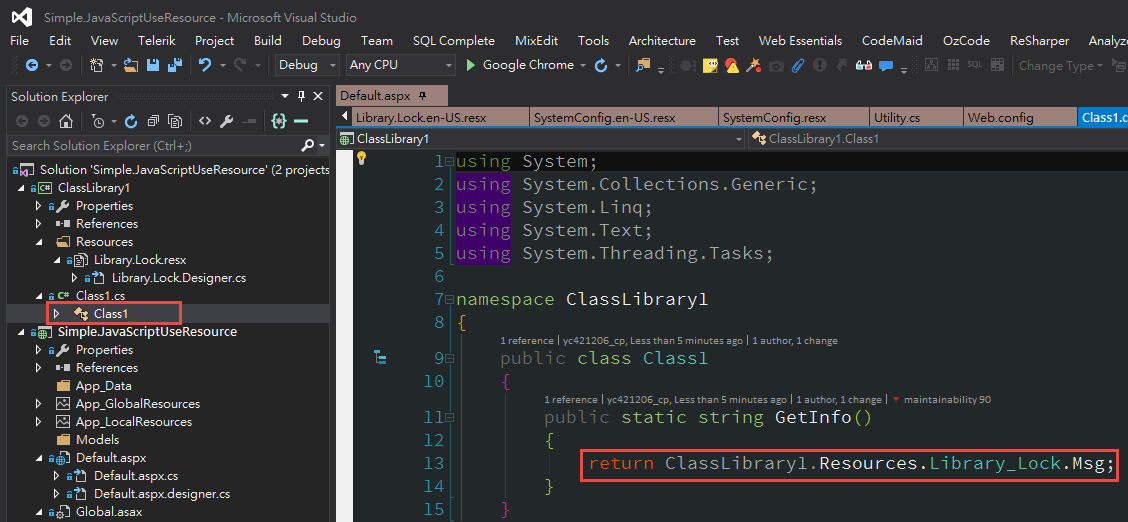1128x522 pixels.
Task: Click the magic wand toolbar icon
Action: point(753,66)
